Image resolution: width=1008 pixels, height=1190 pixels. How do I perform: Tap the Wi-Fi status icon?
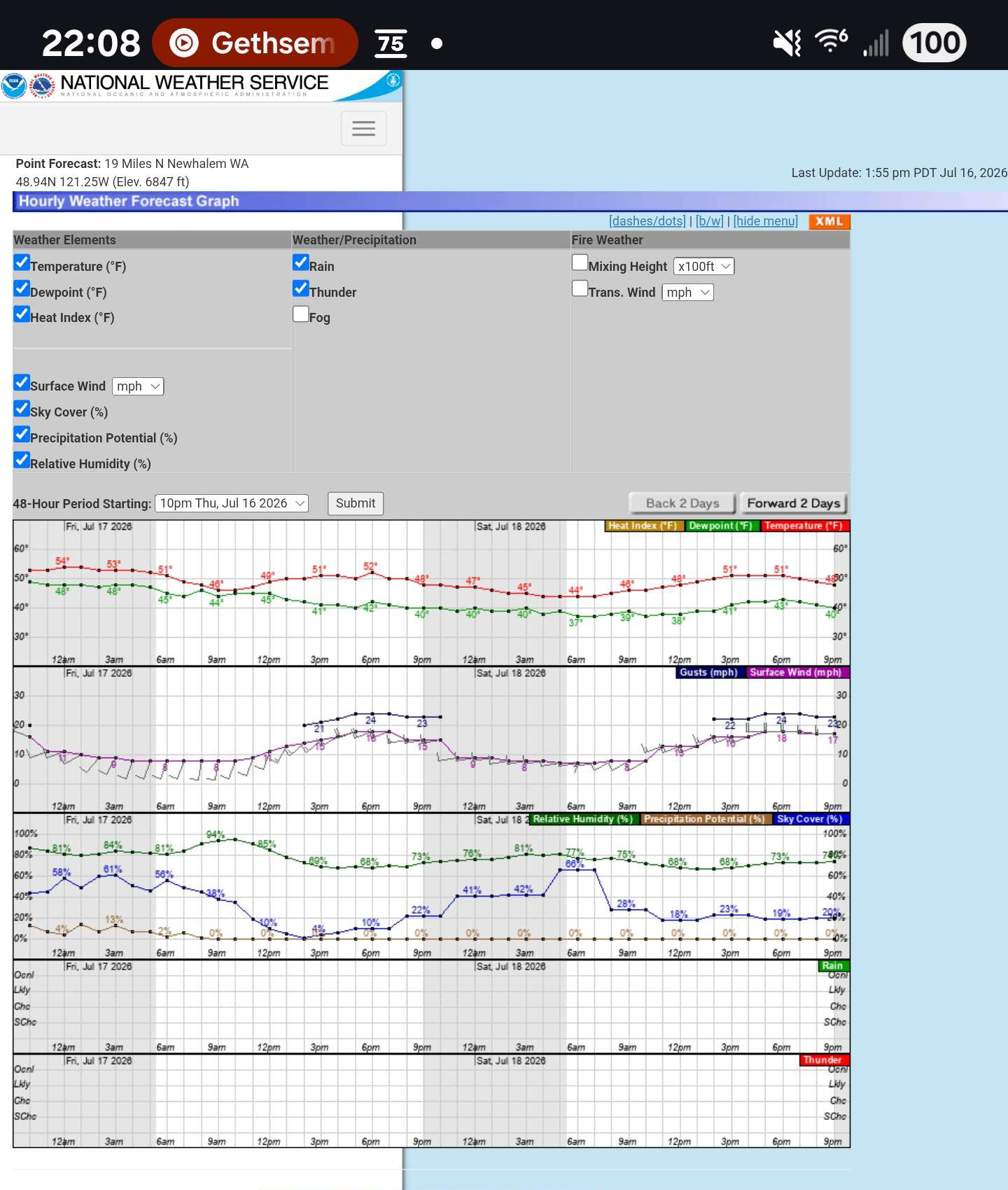(x=831, y=42)
